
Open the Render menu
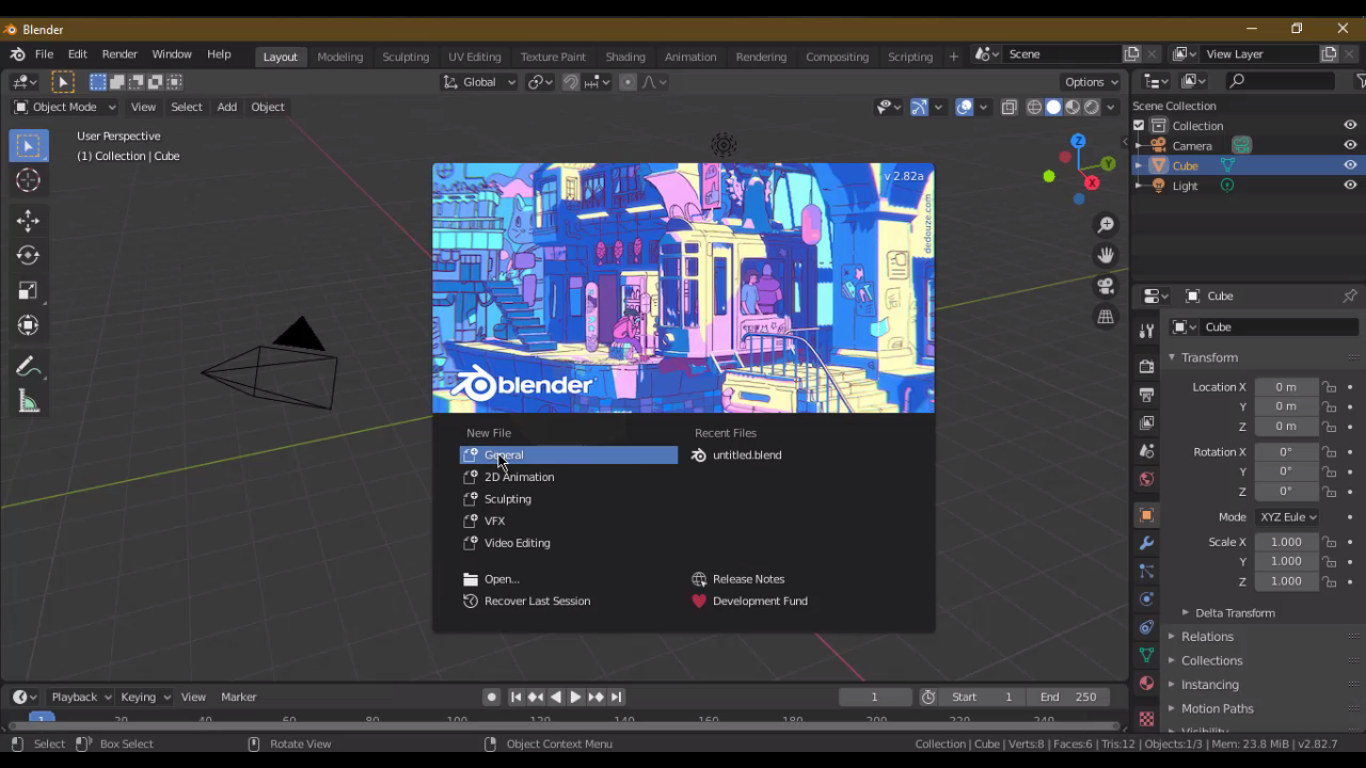coord(119,54)
